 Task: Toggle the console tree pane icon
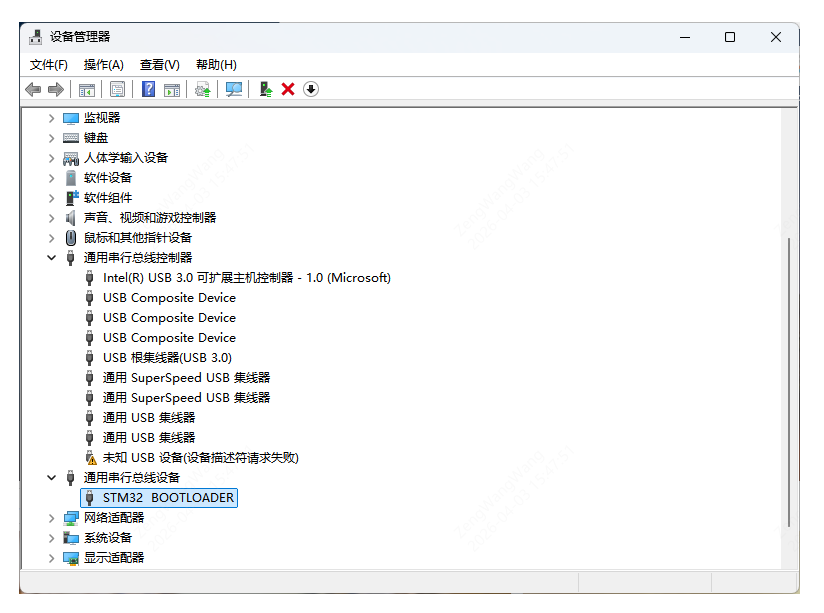86,89
